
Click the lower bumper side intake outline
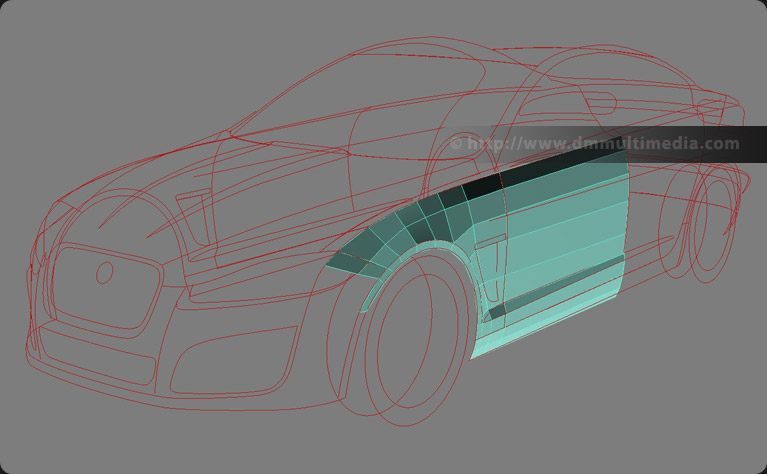[x=234, y=361]
